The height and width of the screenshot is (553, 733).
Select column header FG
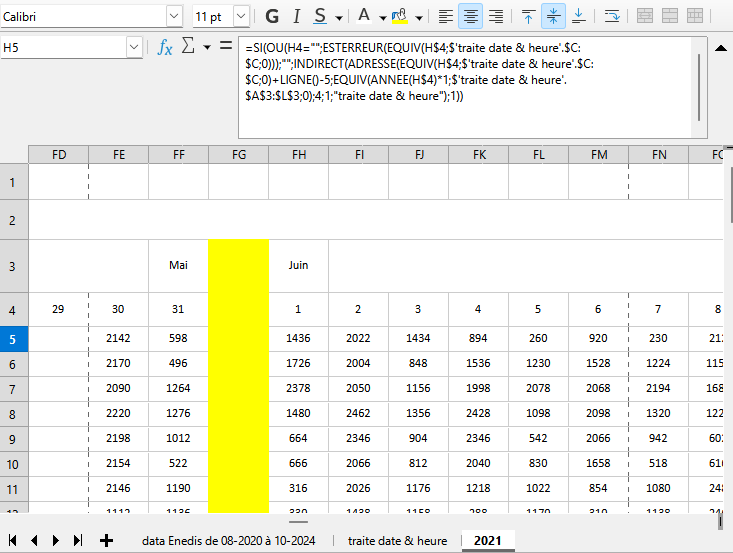(238, 155)
